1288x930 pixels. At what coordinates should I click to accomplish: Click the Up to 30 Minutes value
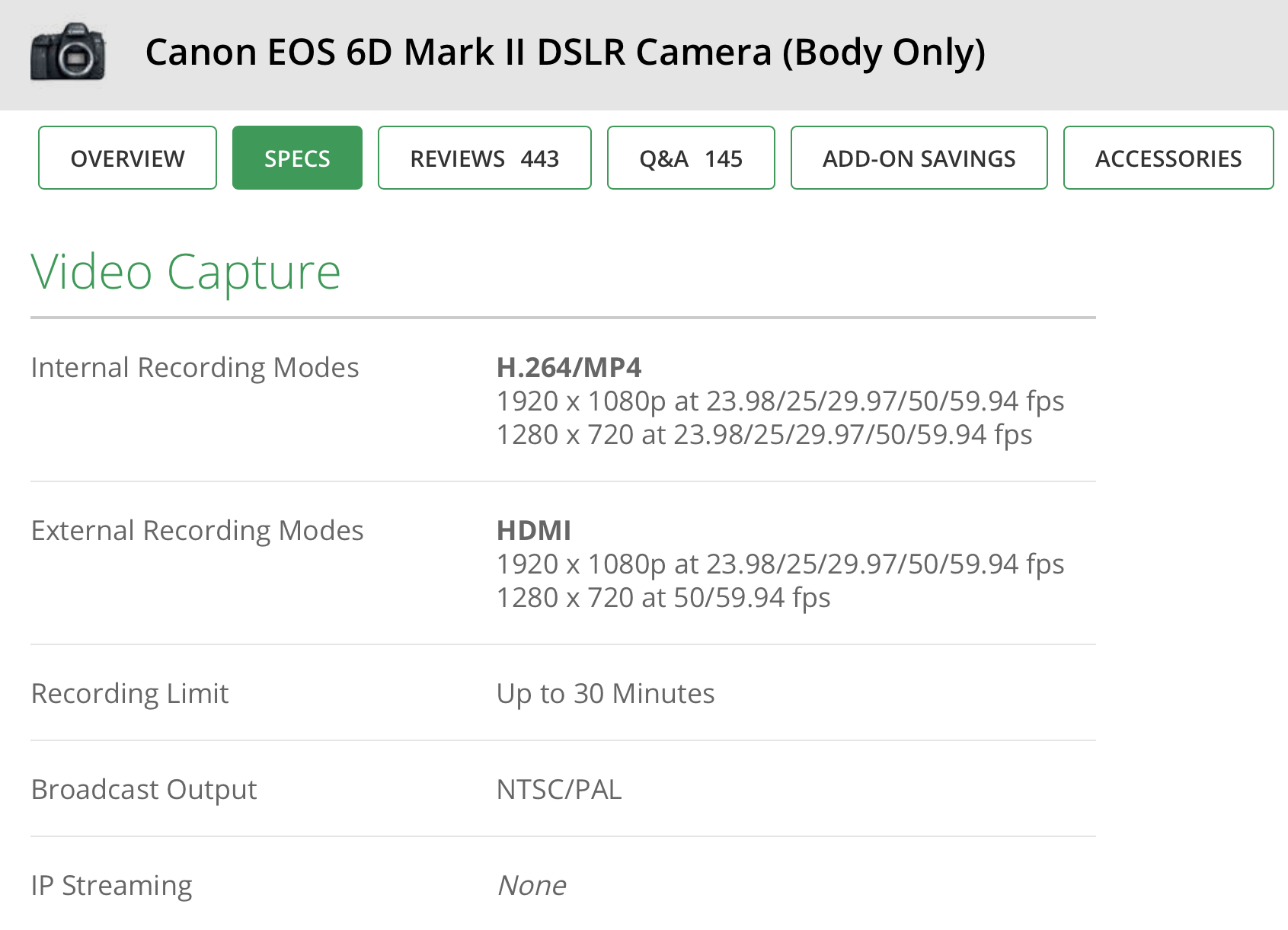click(x=606, y=694)
